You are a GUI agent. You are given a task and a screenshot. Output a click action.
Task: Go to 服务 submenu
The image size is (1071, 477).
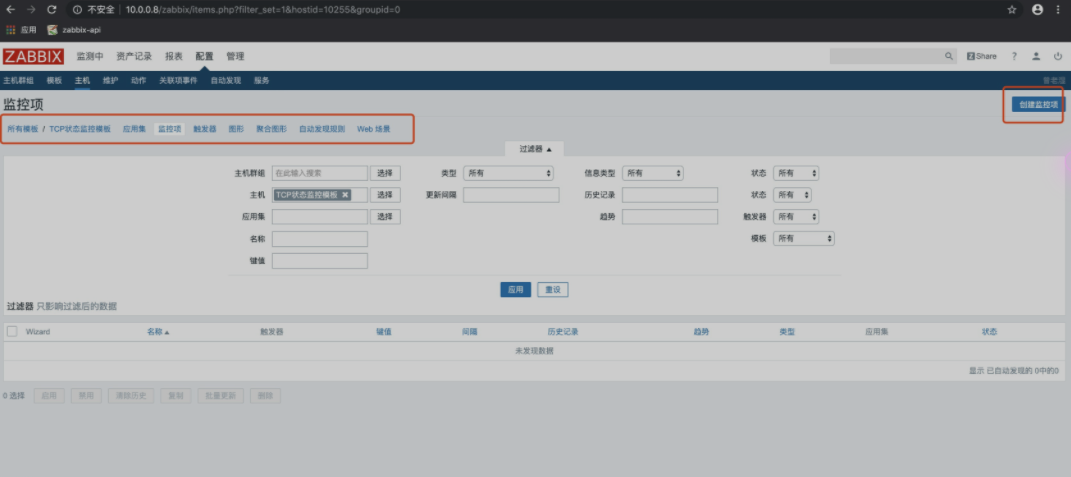click(x=262, y=80)
